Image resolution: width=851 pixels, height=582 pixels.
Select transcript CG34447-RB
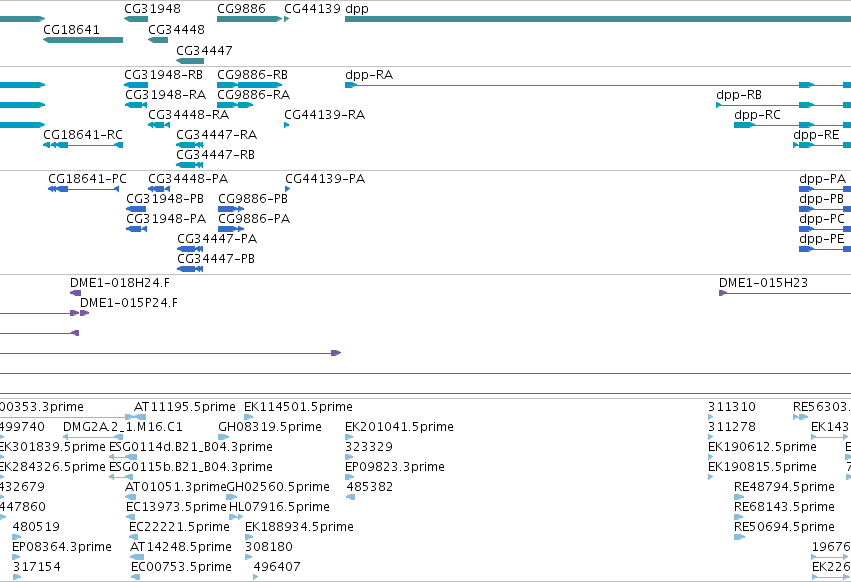point(215,155)
